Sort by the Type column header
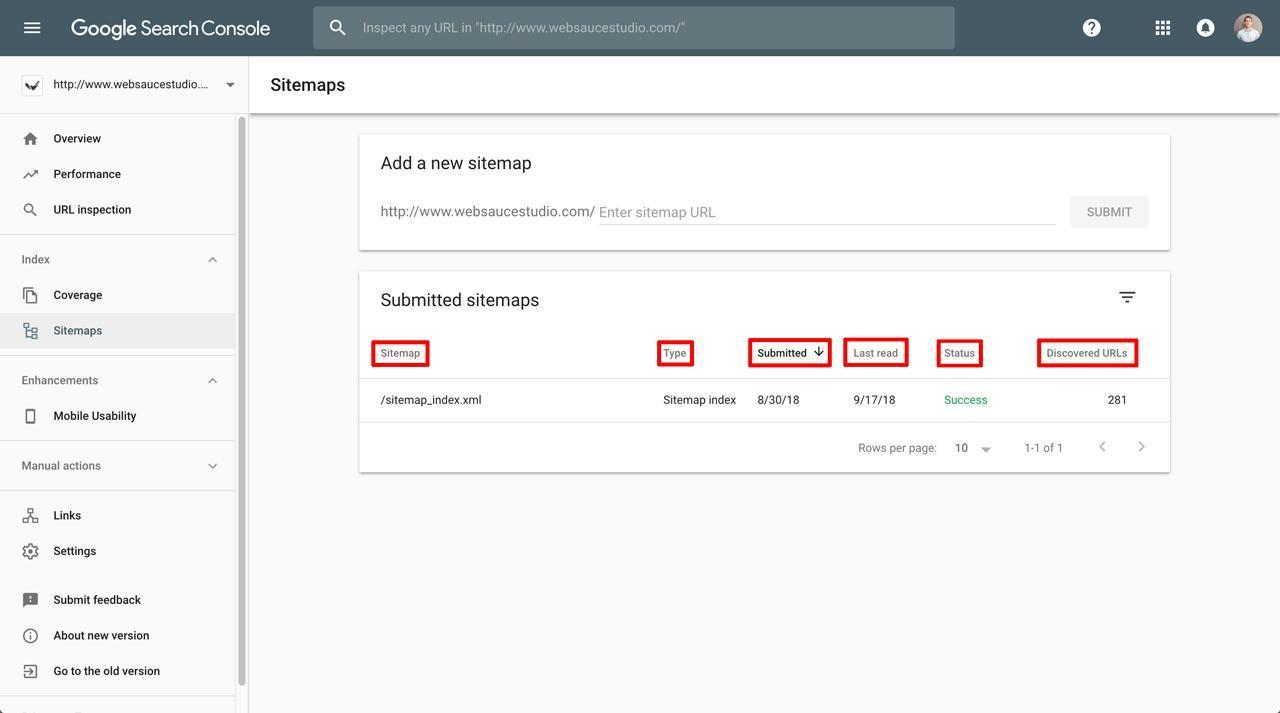 [675, 353]
